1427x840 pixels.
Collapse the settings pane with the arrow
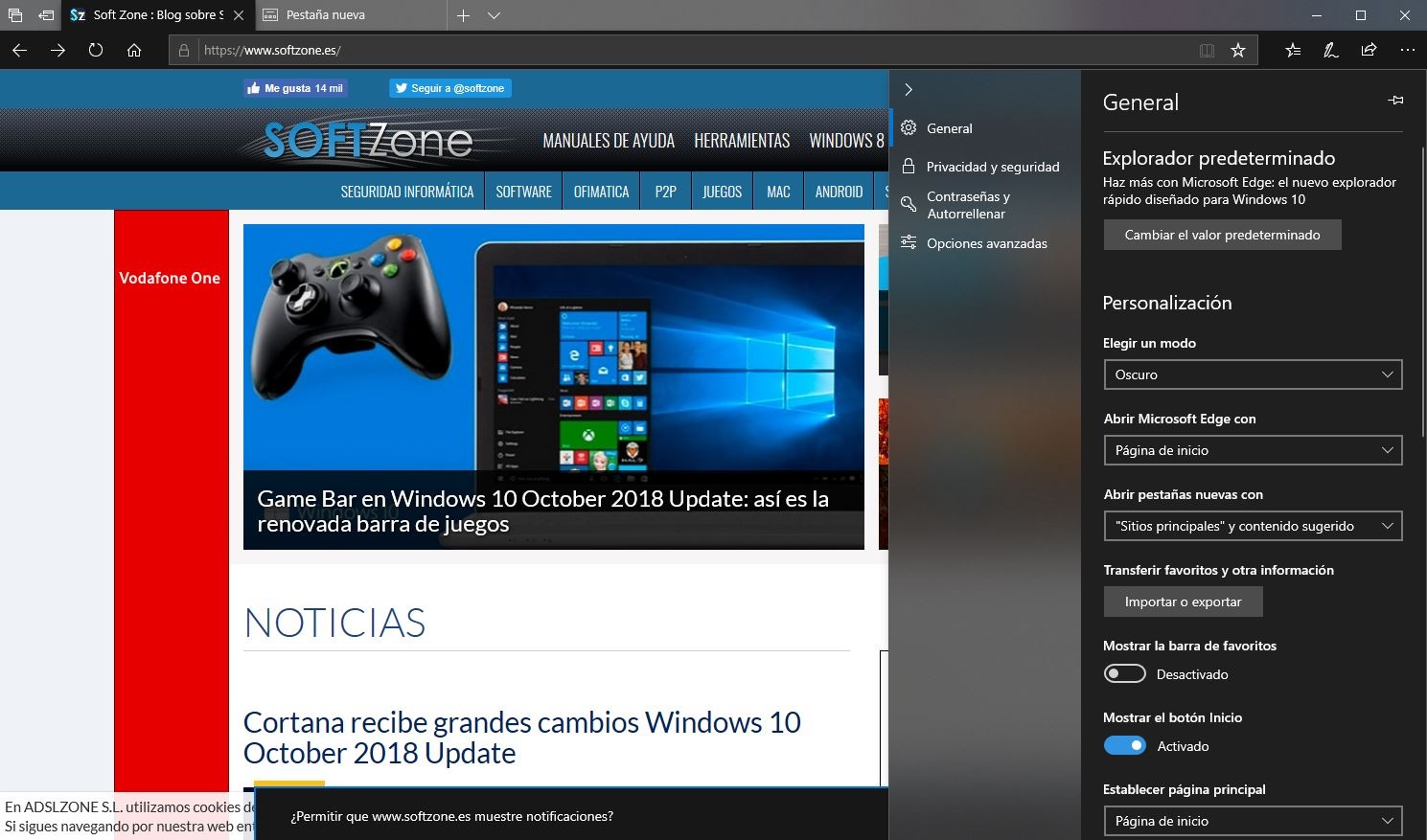click(x=909, y=89)
